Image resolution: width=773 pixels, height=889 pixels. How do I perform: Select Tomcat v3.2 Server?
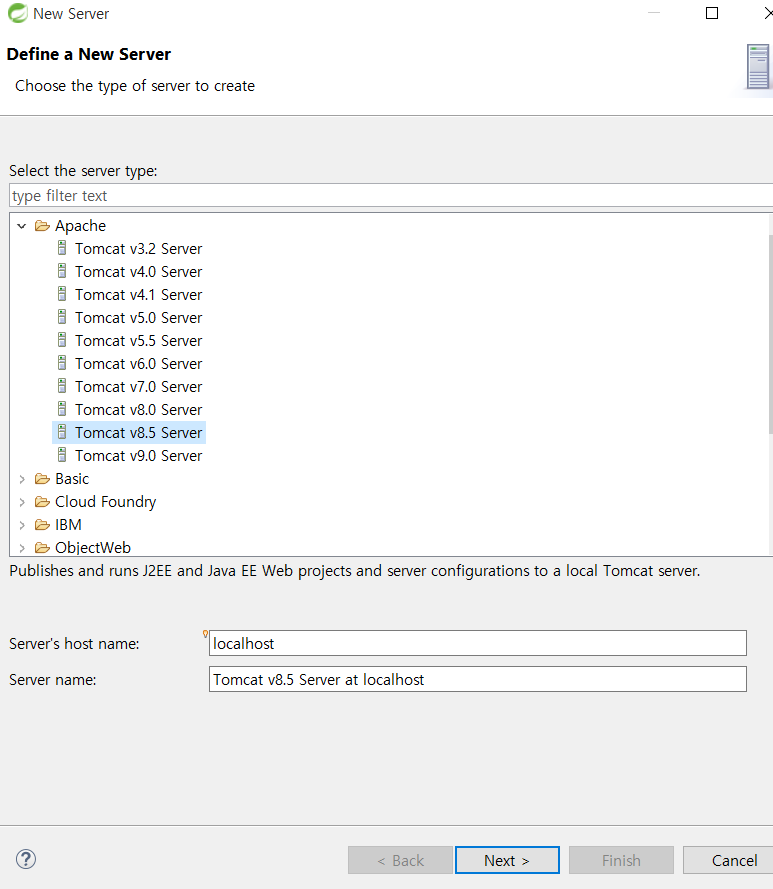point(138,249)
